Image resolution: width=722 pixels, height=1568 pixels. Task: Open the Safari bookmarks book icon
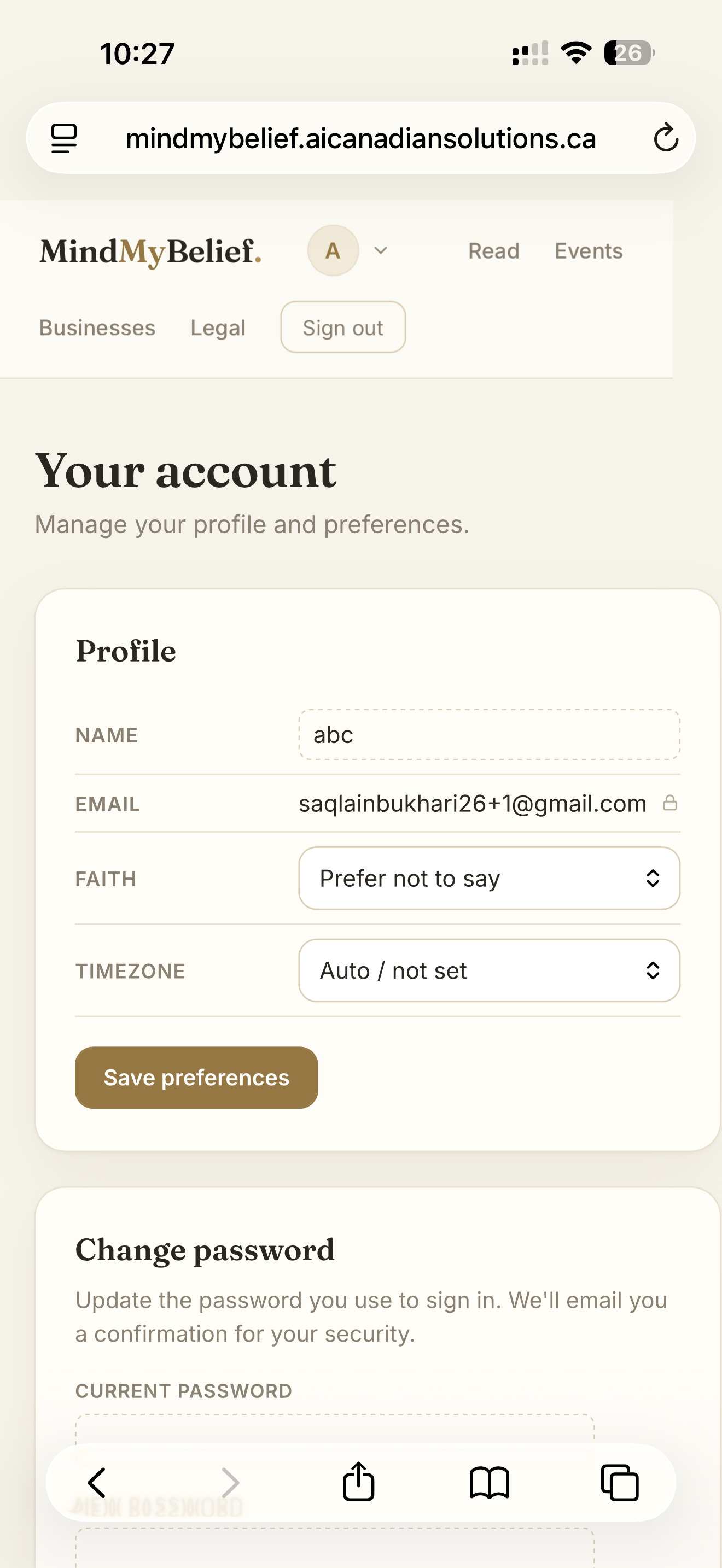pyautogui.click(x=490, y=1482)
